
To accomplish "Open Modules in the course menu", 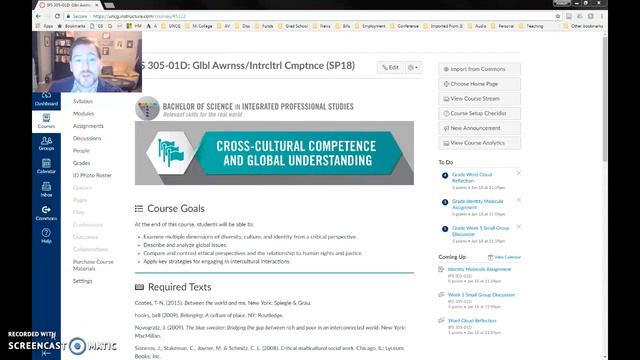I will click(83, 113).
